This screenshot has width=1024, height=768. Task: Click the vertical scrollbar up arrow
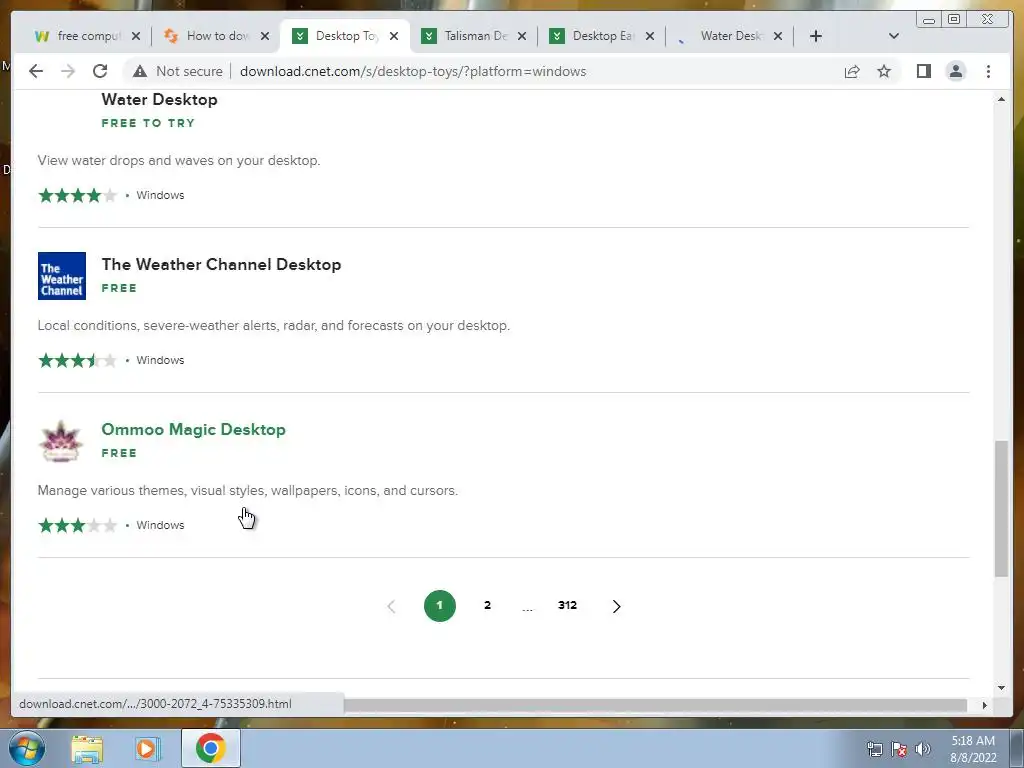point(1001,99)
